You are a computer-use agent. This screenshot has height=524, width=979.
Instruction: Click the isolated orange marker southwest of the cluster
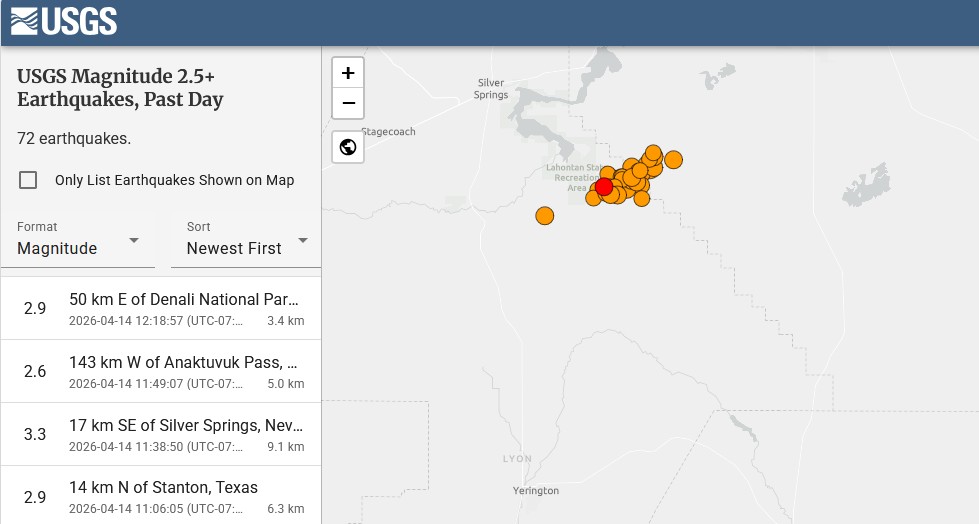pos(544,215)
